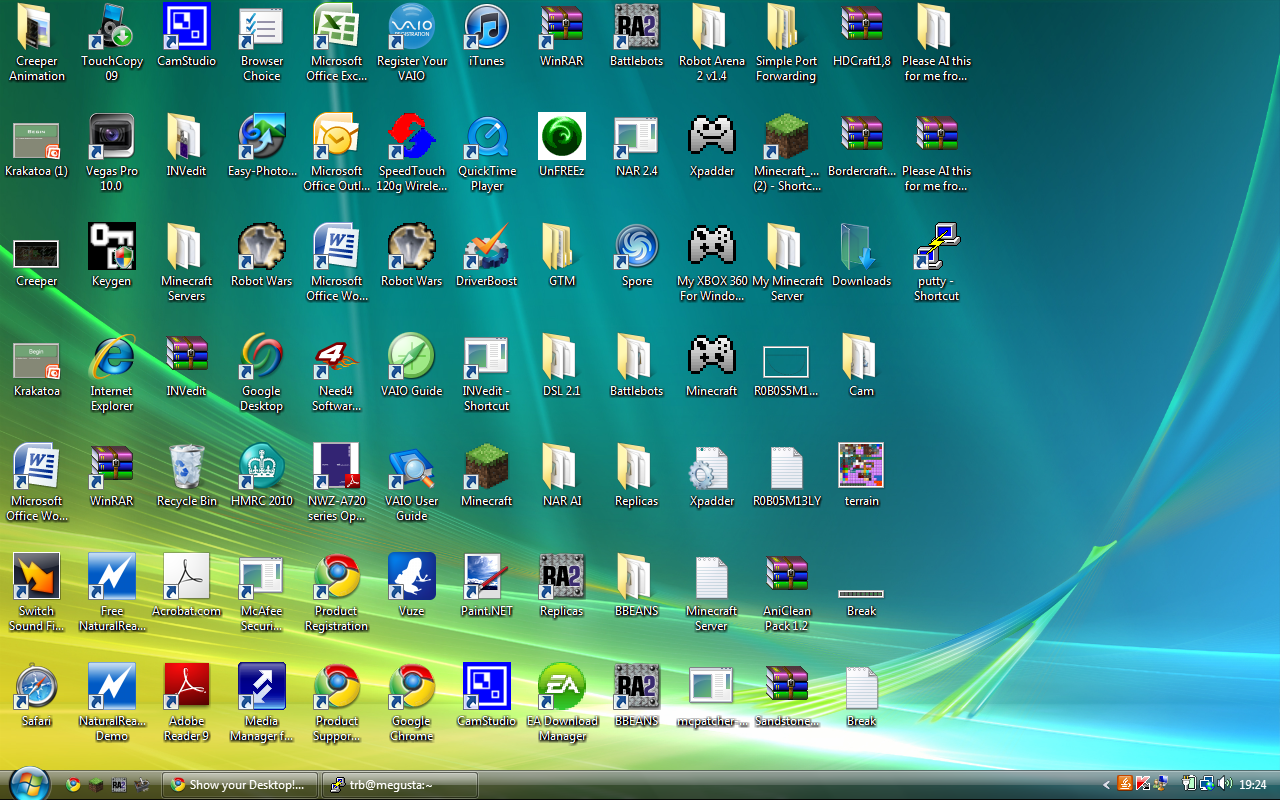Image resolution: width=1280 pixels, height=800 pixels.
Task: Launch iTunes from the desktop
Action: (x=487, y=27)
